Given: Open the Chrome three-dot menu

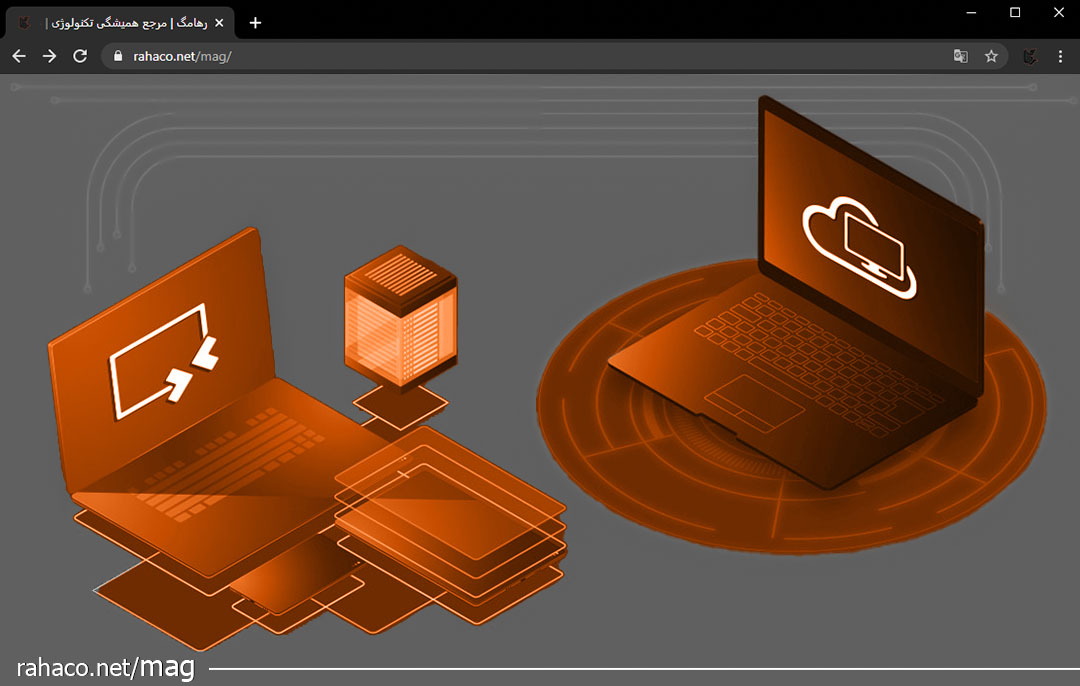Looking at the screenshot, I should [1060, 56].
